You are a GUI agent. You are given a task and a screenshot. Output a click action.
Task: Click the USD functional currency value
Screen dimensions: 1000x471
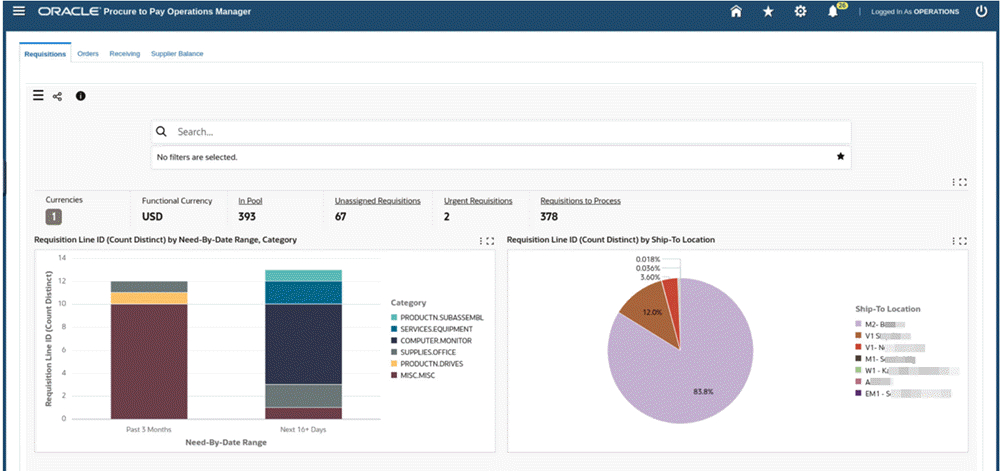click(152, 217)
